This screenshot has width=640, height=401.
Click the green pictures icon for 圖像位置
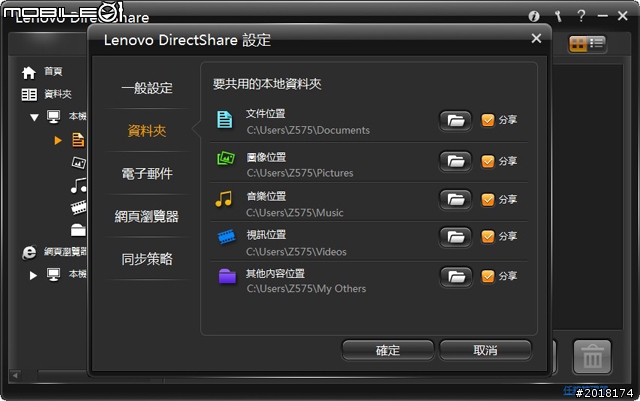(225, 158)
